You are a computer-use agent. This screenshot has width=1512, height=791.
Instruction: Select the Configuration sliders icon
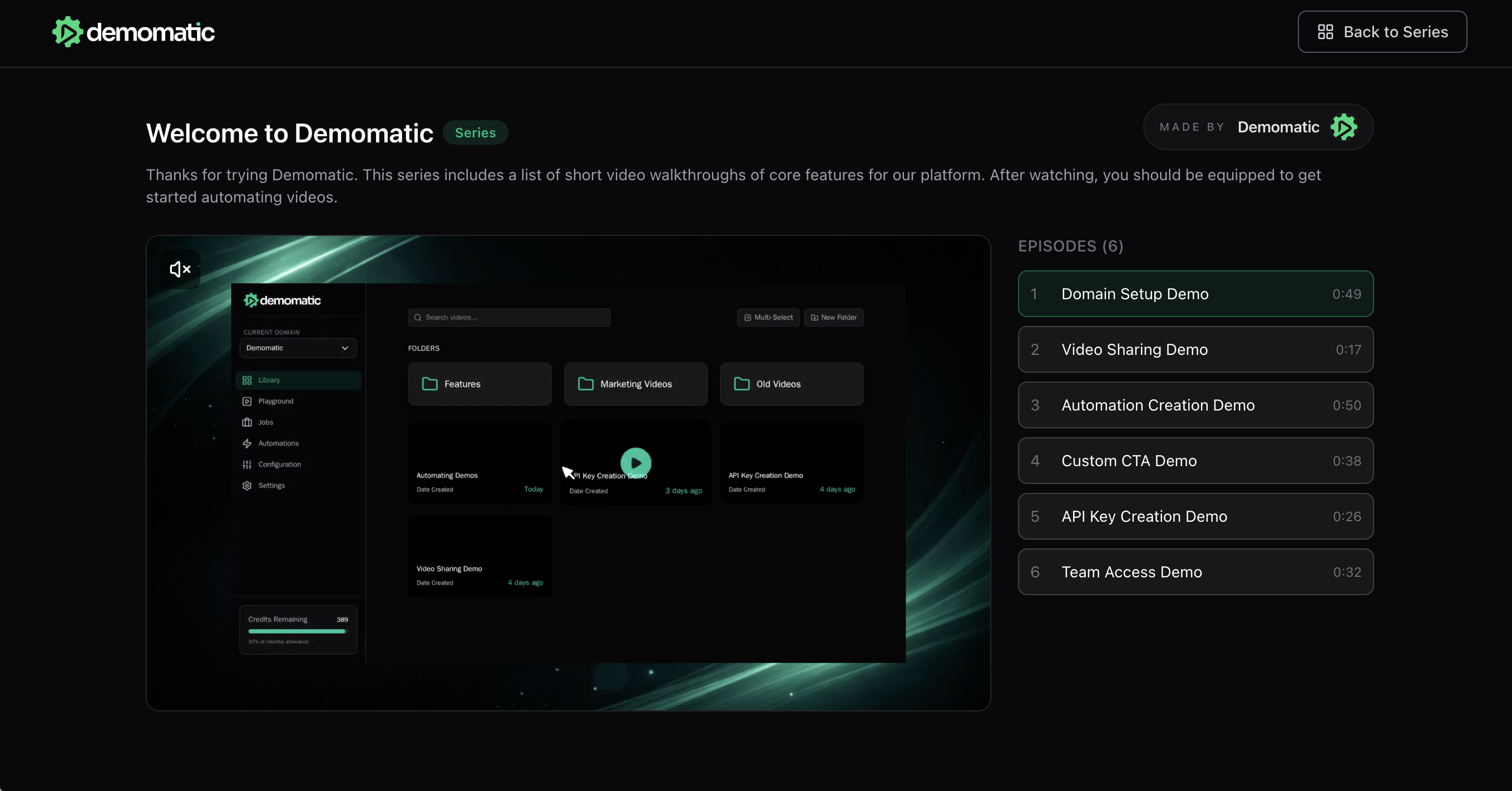point(247,464)
